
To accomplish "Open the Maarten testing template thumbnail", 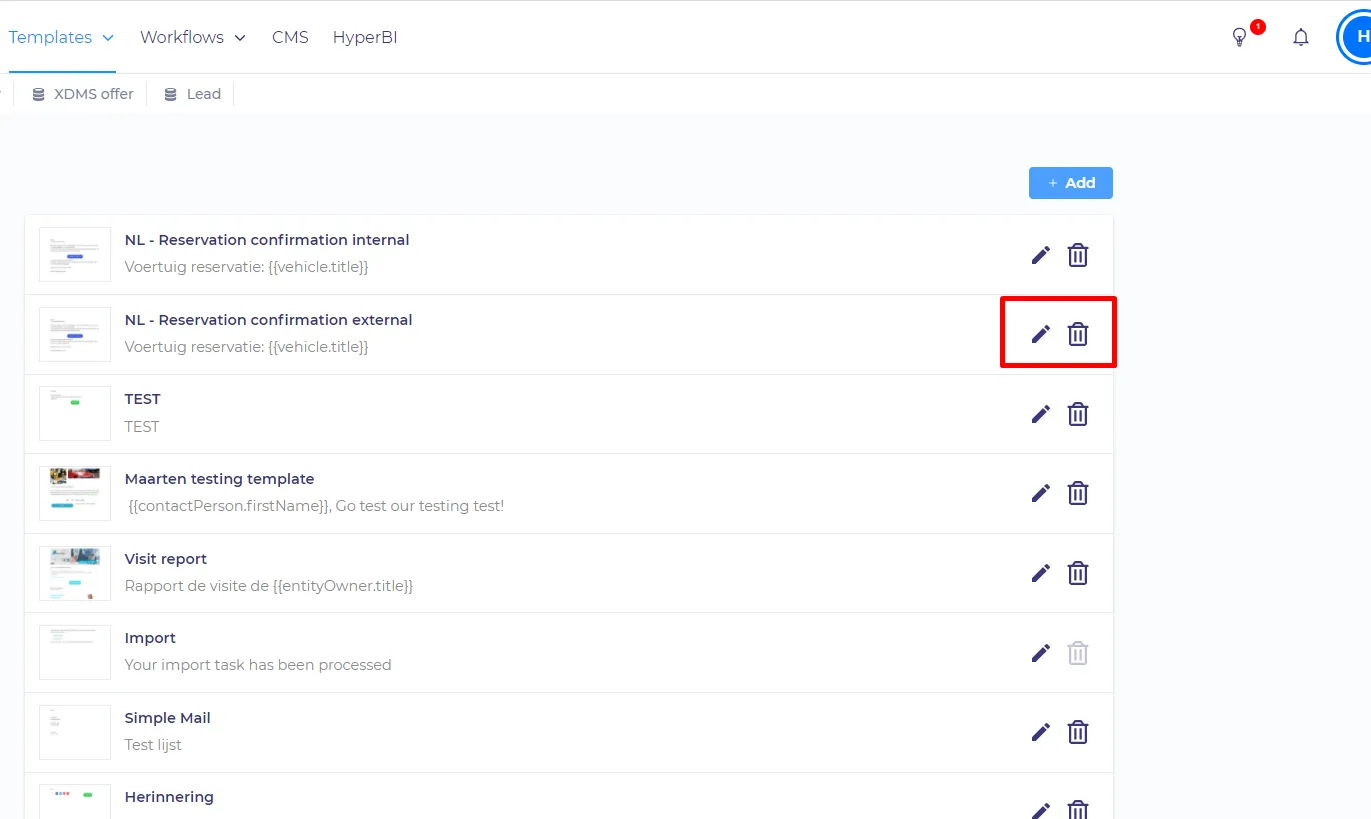I will (x=75, y=493).
